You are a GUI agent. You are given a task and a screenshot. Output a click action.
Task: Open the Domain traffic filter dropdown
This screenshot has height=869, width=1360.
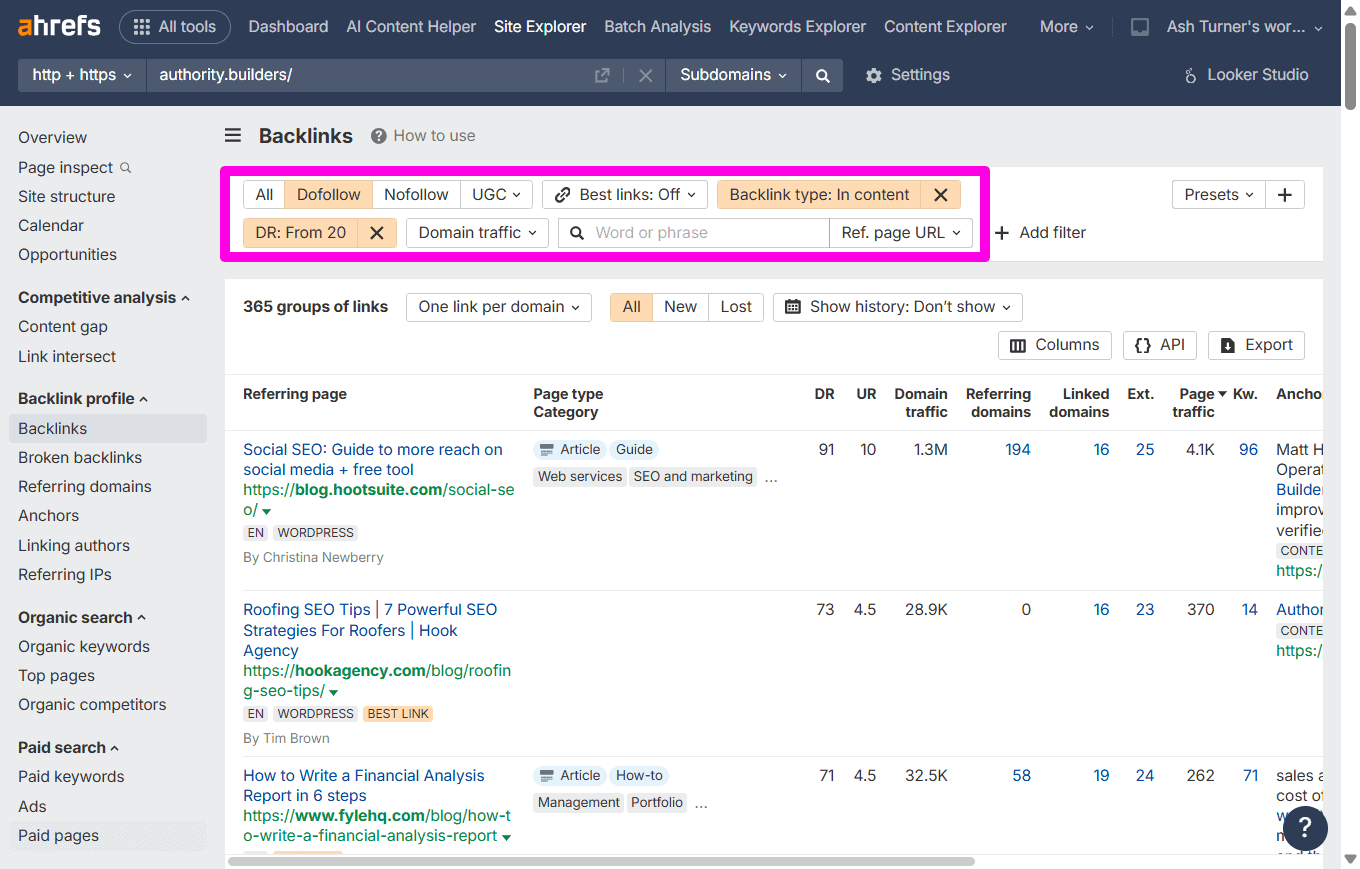click(x=477, y=233)
